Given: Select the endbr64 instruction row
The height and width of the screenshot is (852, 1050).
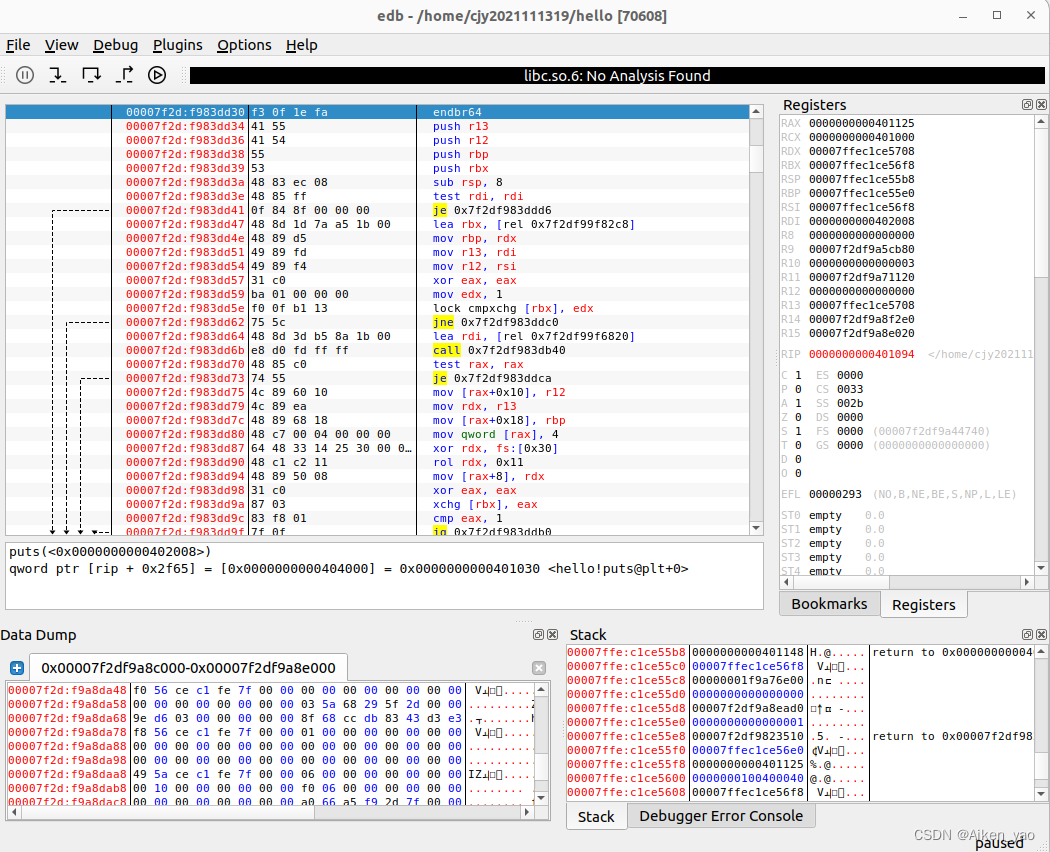Looking at the screenshot, I should pos(377,112).
